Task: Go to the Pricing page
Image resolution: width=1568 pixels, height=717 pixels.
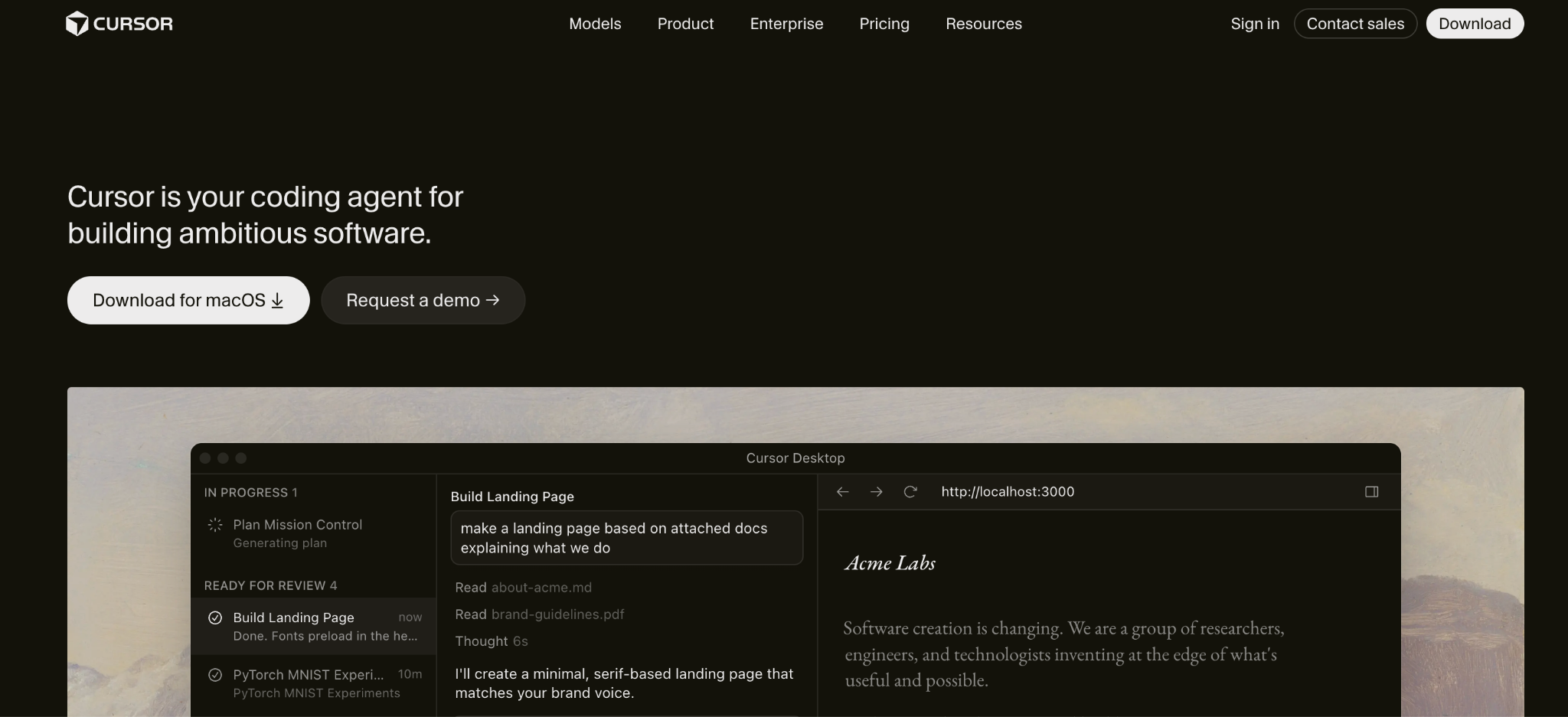Action: (884, 24)
